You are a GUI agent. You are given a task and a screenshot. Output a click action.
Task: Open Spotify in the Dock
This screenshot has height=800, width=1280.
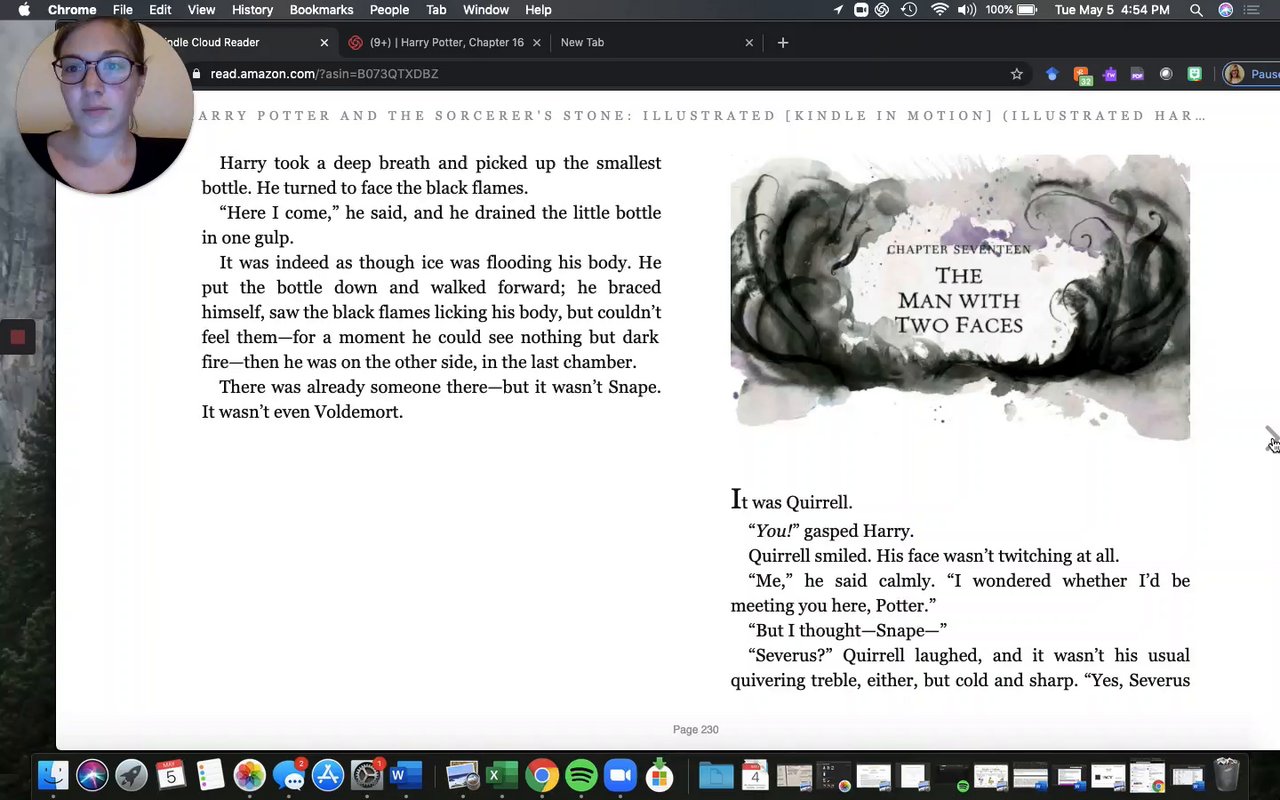[581, 775]
